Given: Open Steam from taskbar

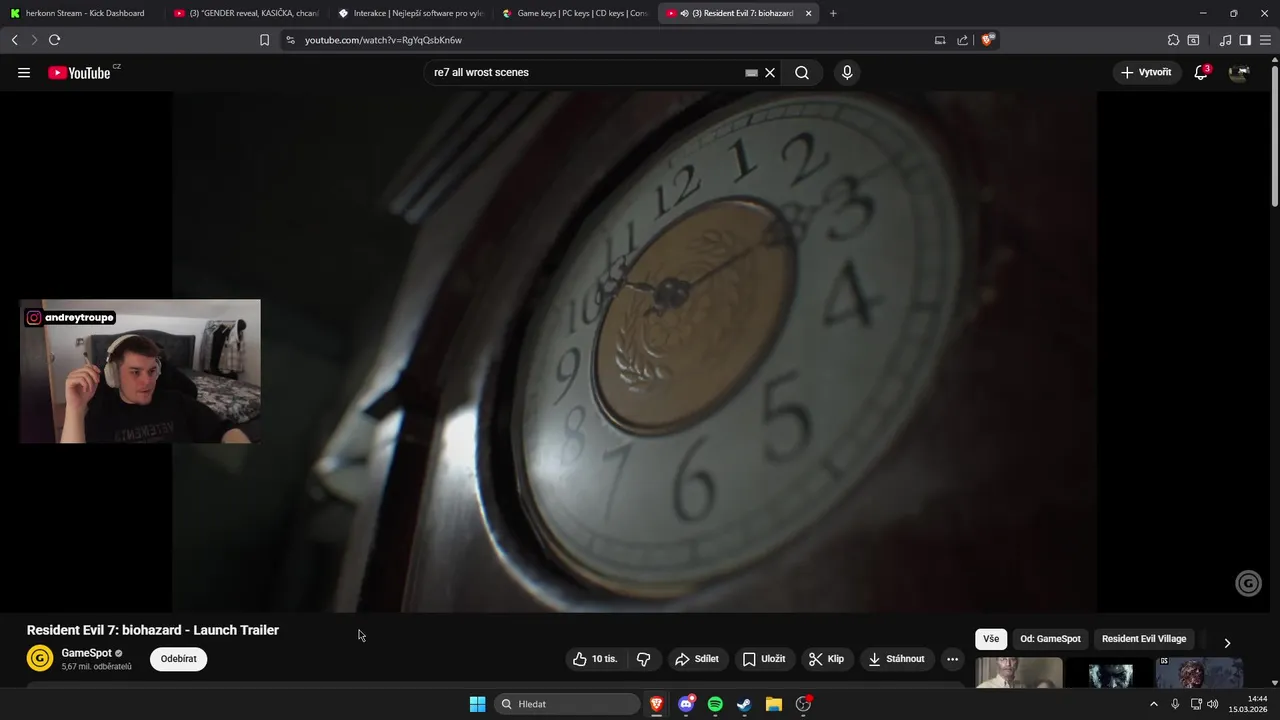Looking at the screenshot, I should 744,704.
